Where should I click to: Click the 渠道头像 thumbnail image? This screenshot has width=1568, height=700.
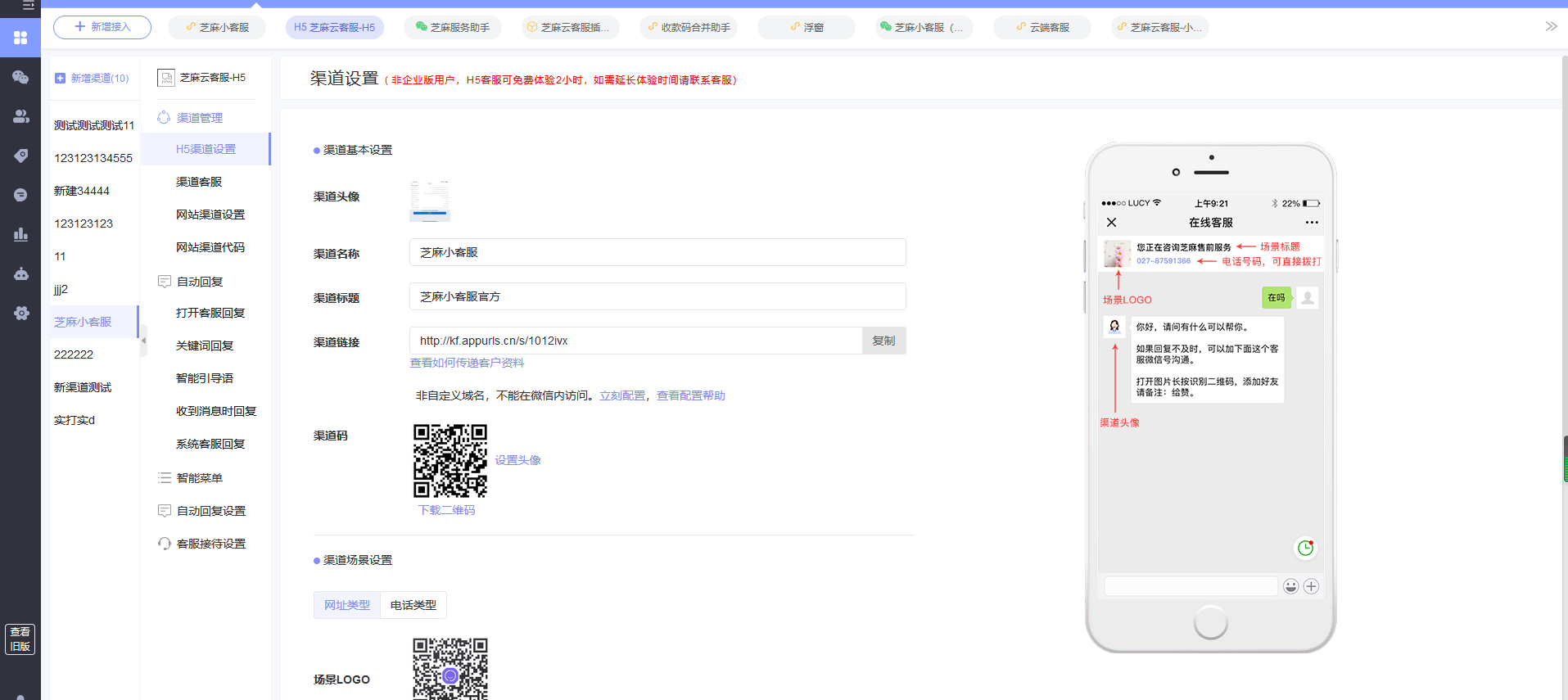coord(430,201)
